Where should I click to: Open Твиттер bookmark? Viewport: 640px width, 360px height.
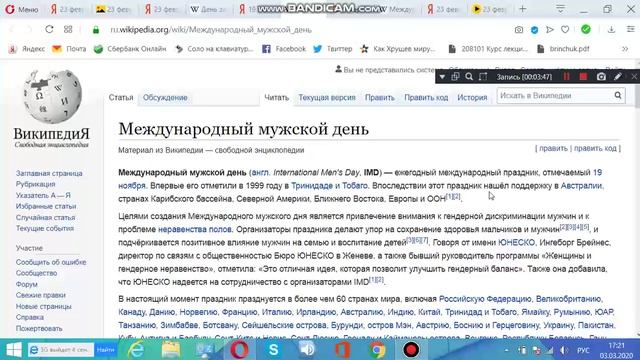333,49
